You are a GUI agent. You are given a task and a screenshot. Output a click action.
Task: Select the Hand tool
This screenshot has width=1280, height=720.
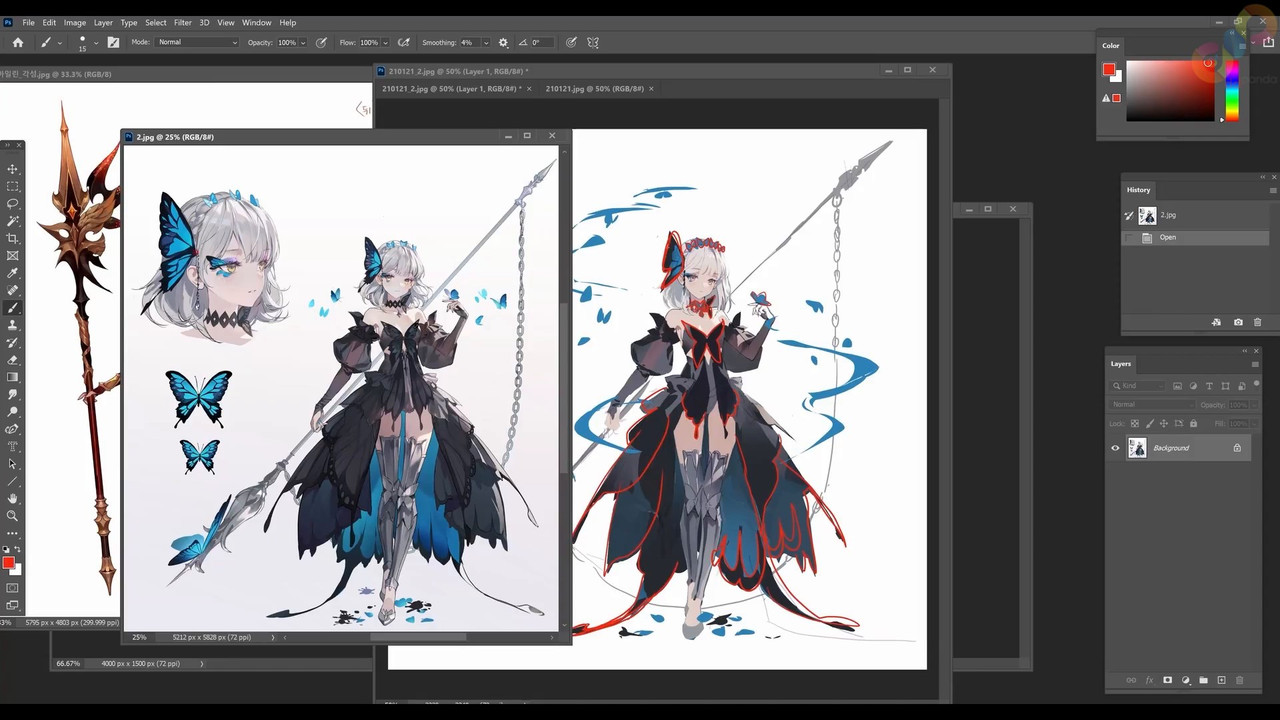[12, 498]
